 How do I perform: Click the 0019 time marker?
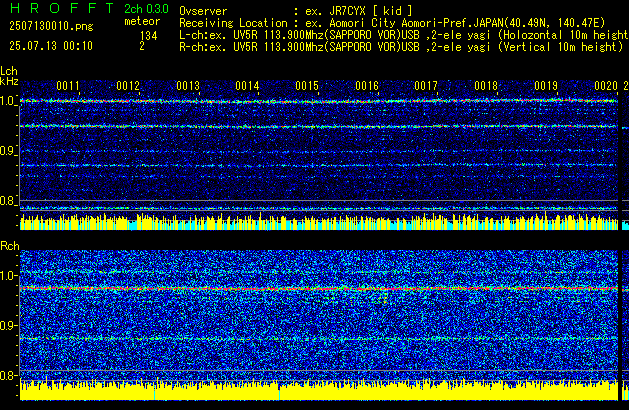546,86
